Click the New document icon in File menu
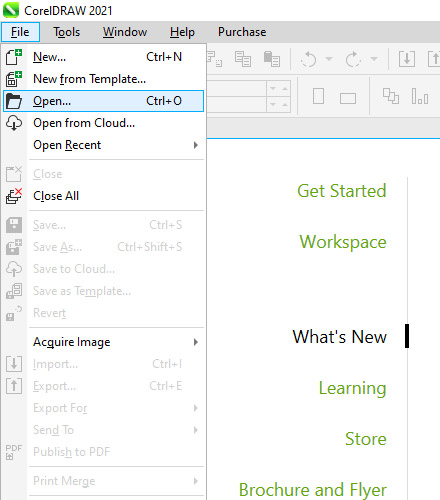The width and height of the screenshot is (440, 500). tap(14, 57)
